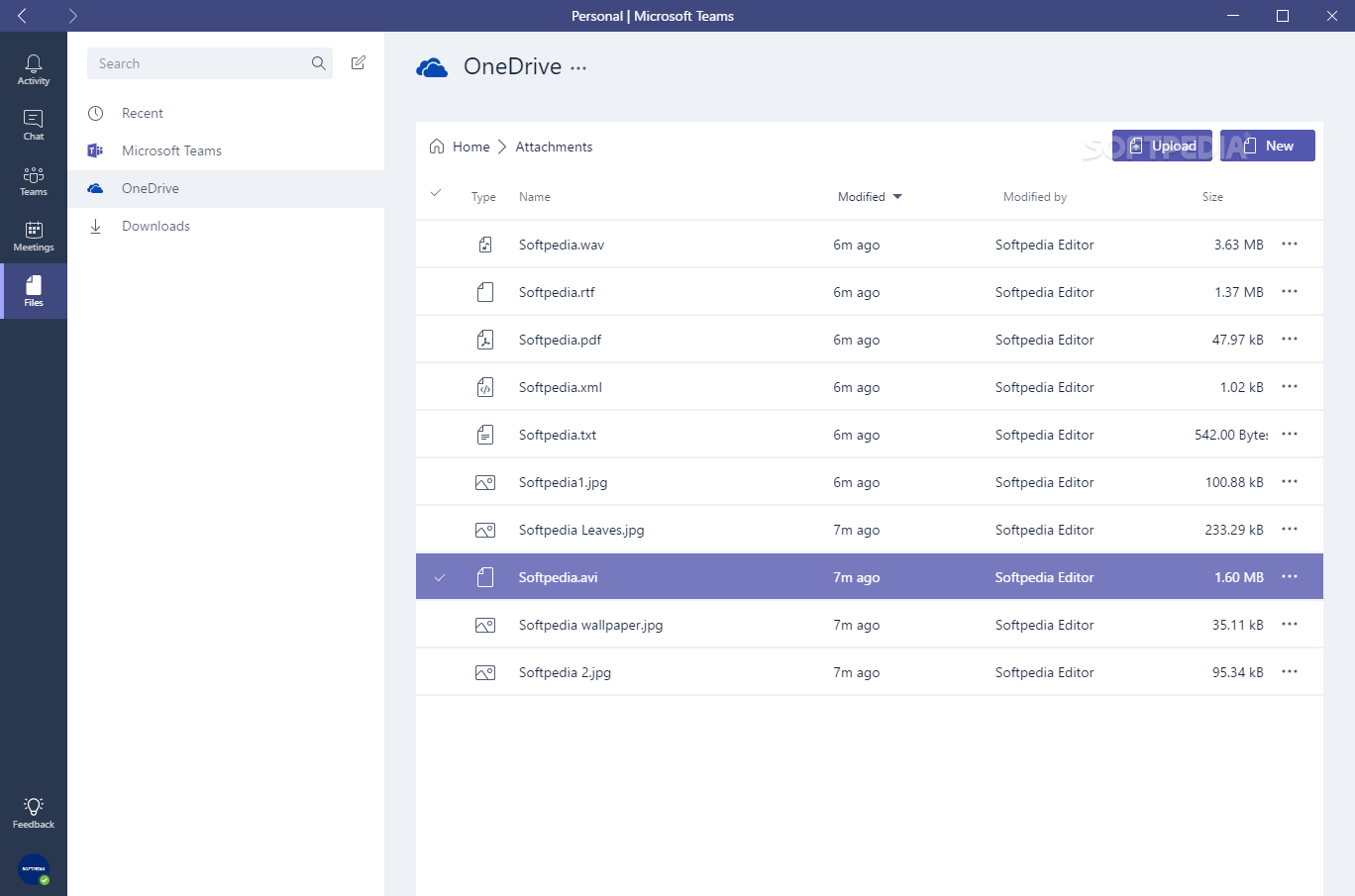This screenshot has width=1355, height=896.
Task: Click the forward navigation arrow
Action: [72, 16]
